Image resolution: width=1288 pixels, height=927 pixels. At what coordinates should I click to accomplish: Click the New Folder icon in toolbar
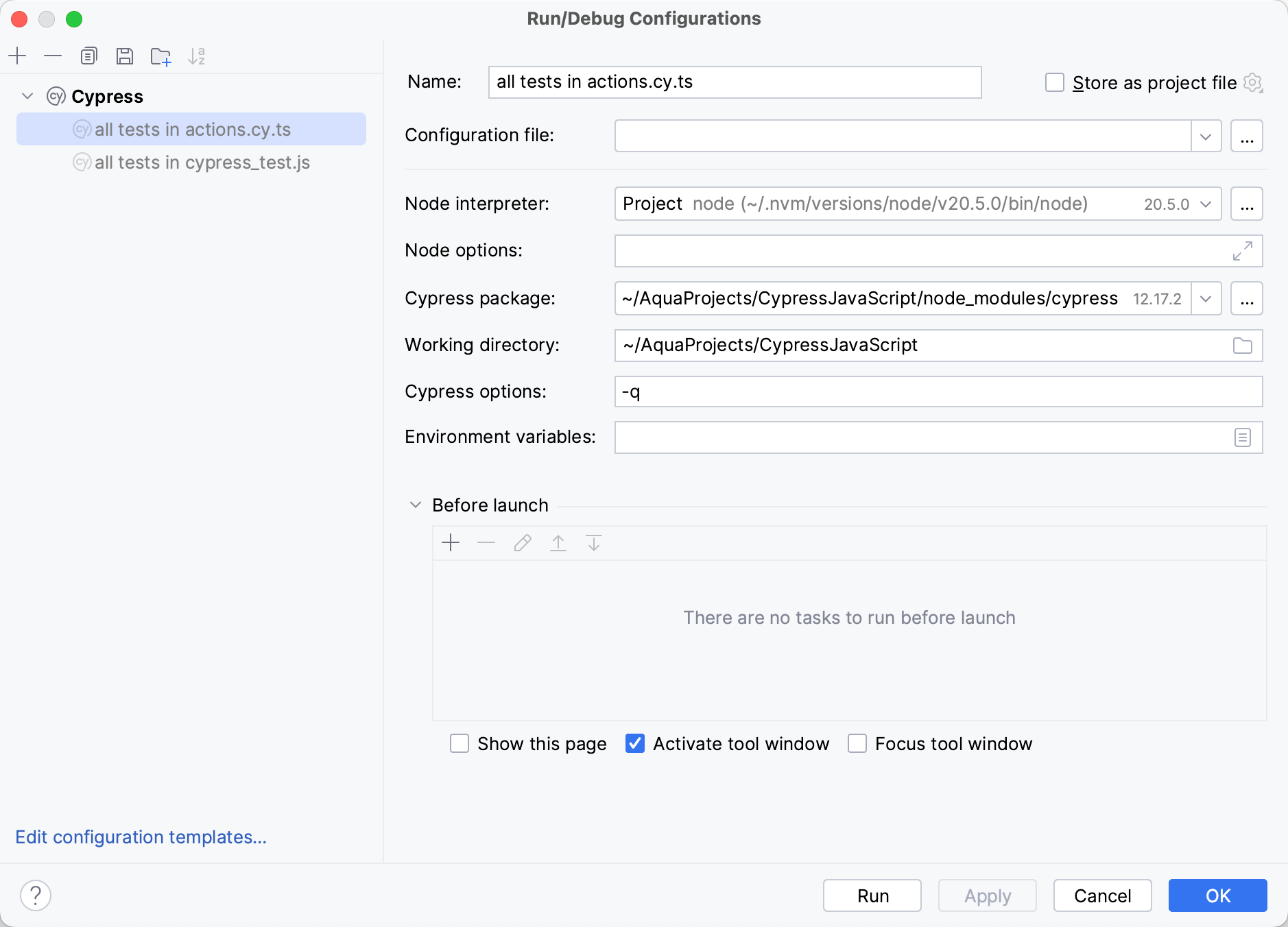click(x=160, y=56)
